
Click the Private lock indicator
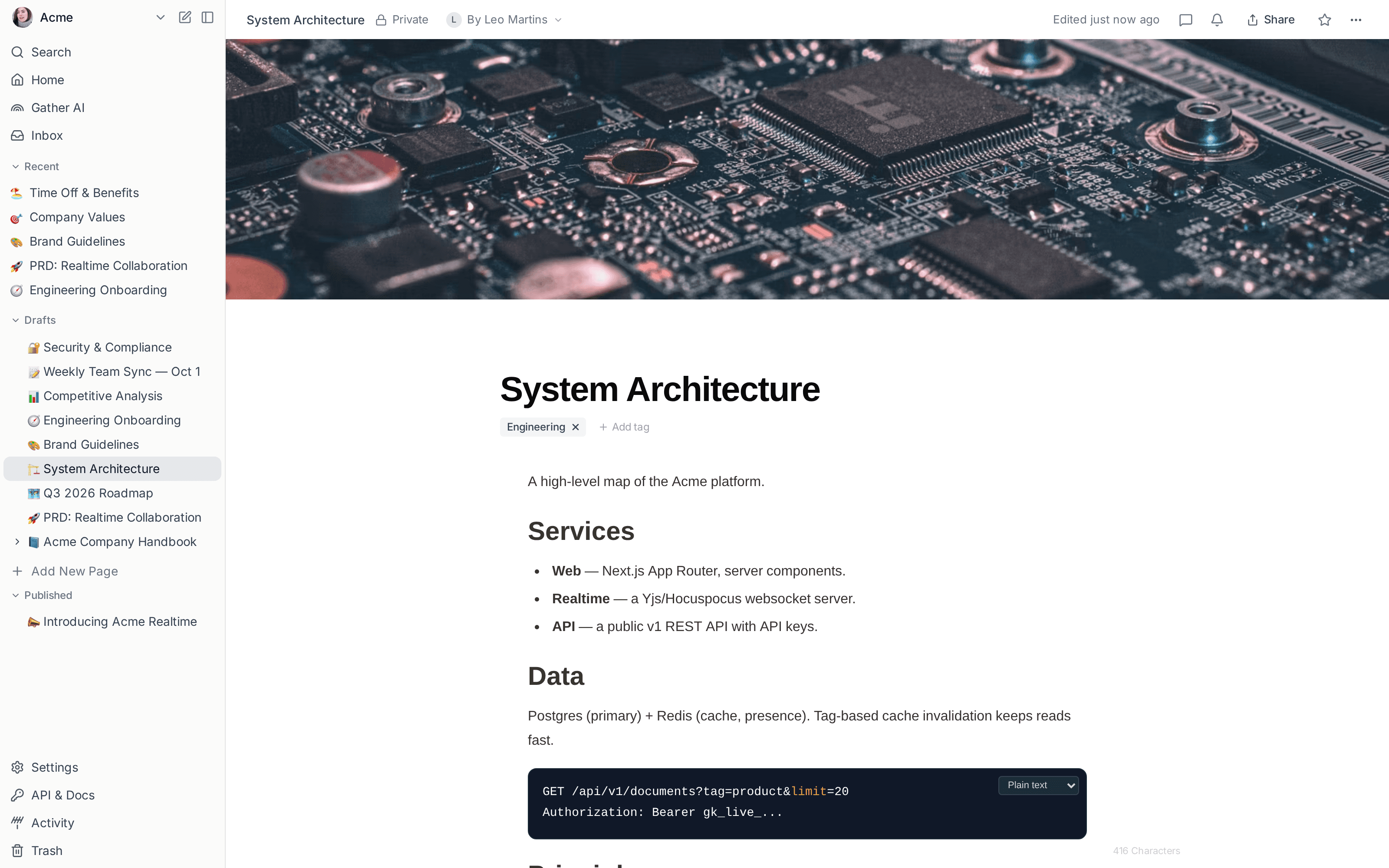coord(402,20)
